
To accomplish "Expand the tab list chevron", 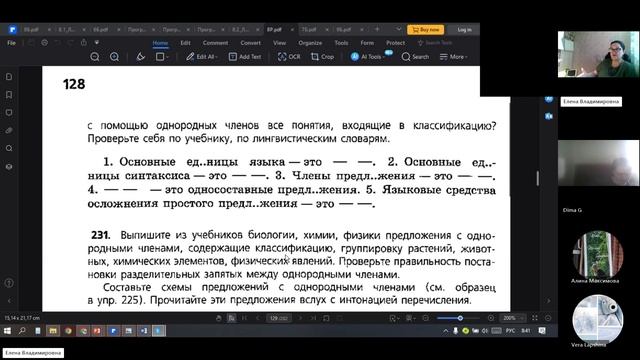I will coord(398,29).
